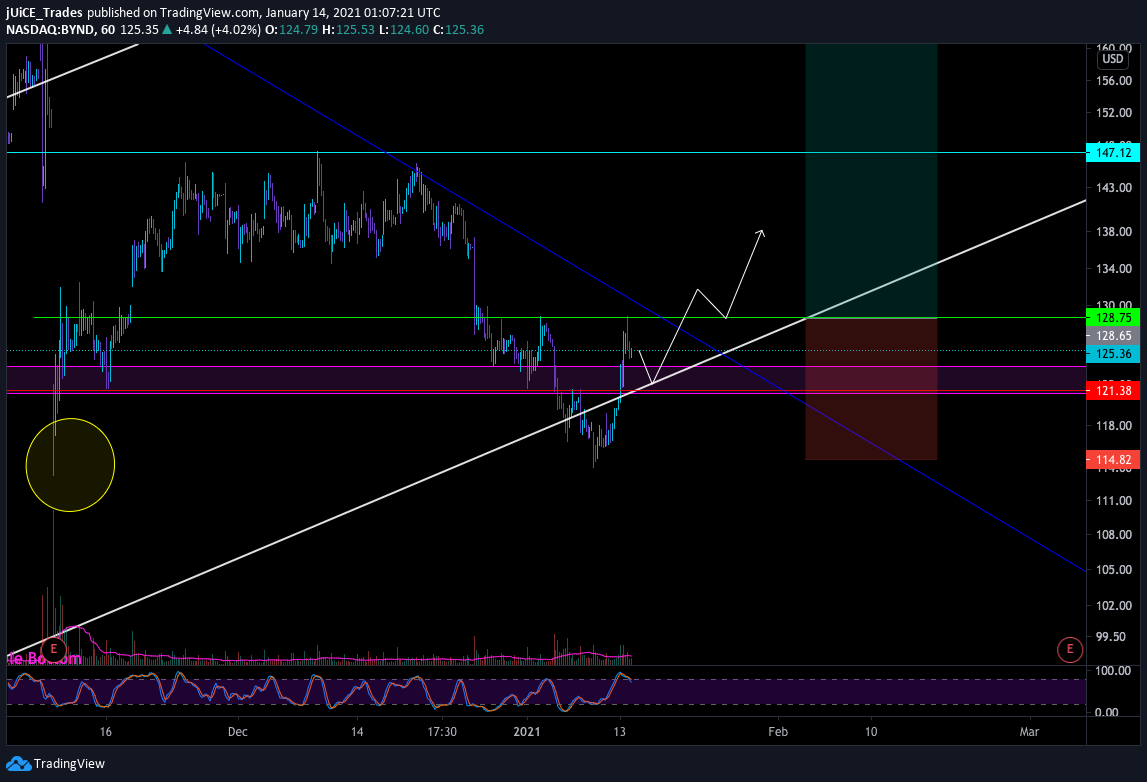The width and height of the screenshot is (1147, 782).
Task: Click the white arrowhead of projected path
Action: (x=761, y=233)
